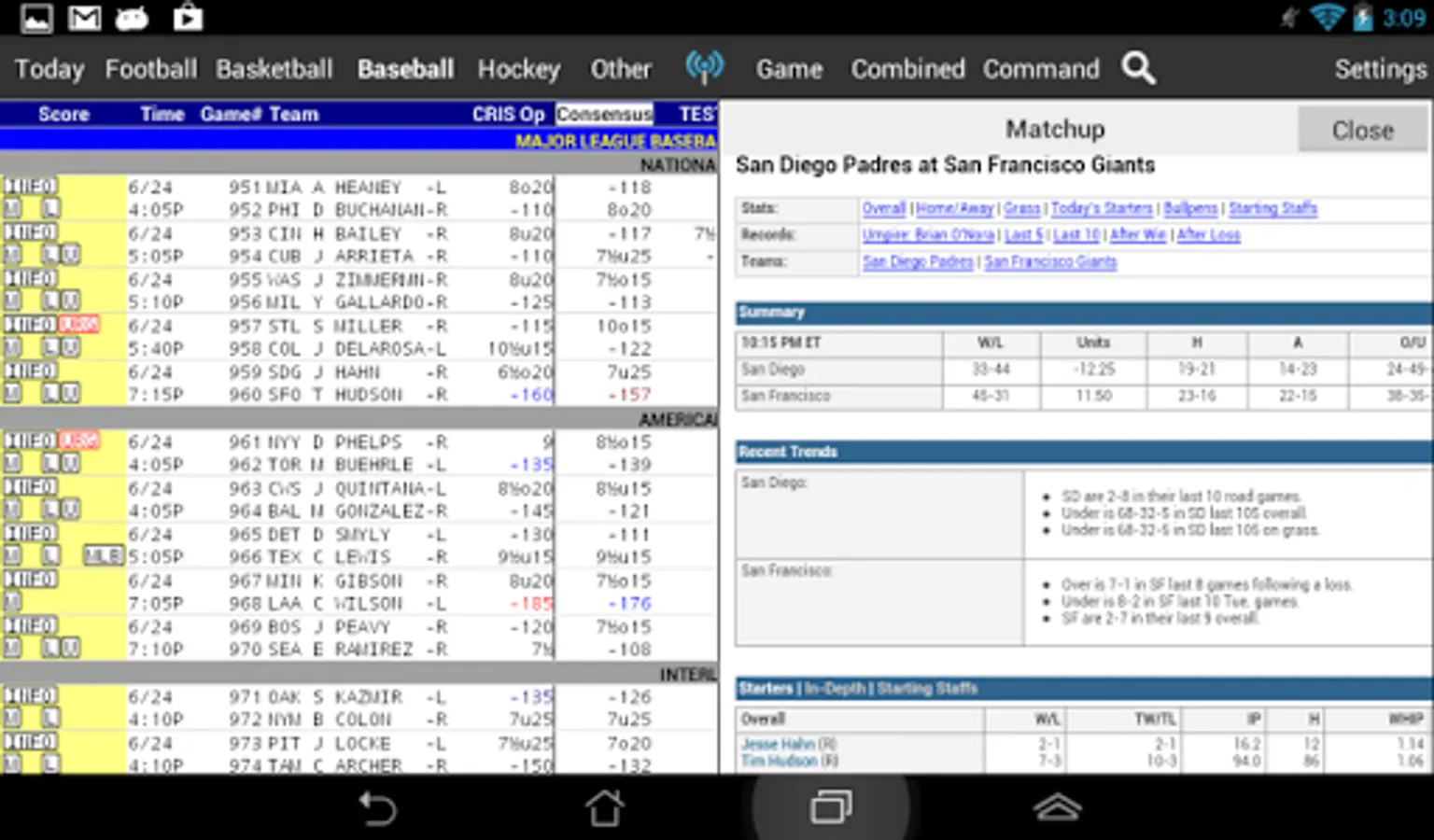Tap the INFO badge for SDG Hahn game

pyautogui.click(x=30, y=371)
